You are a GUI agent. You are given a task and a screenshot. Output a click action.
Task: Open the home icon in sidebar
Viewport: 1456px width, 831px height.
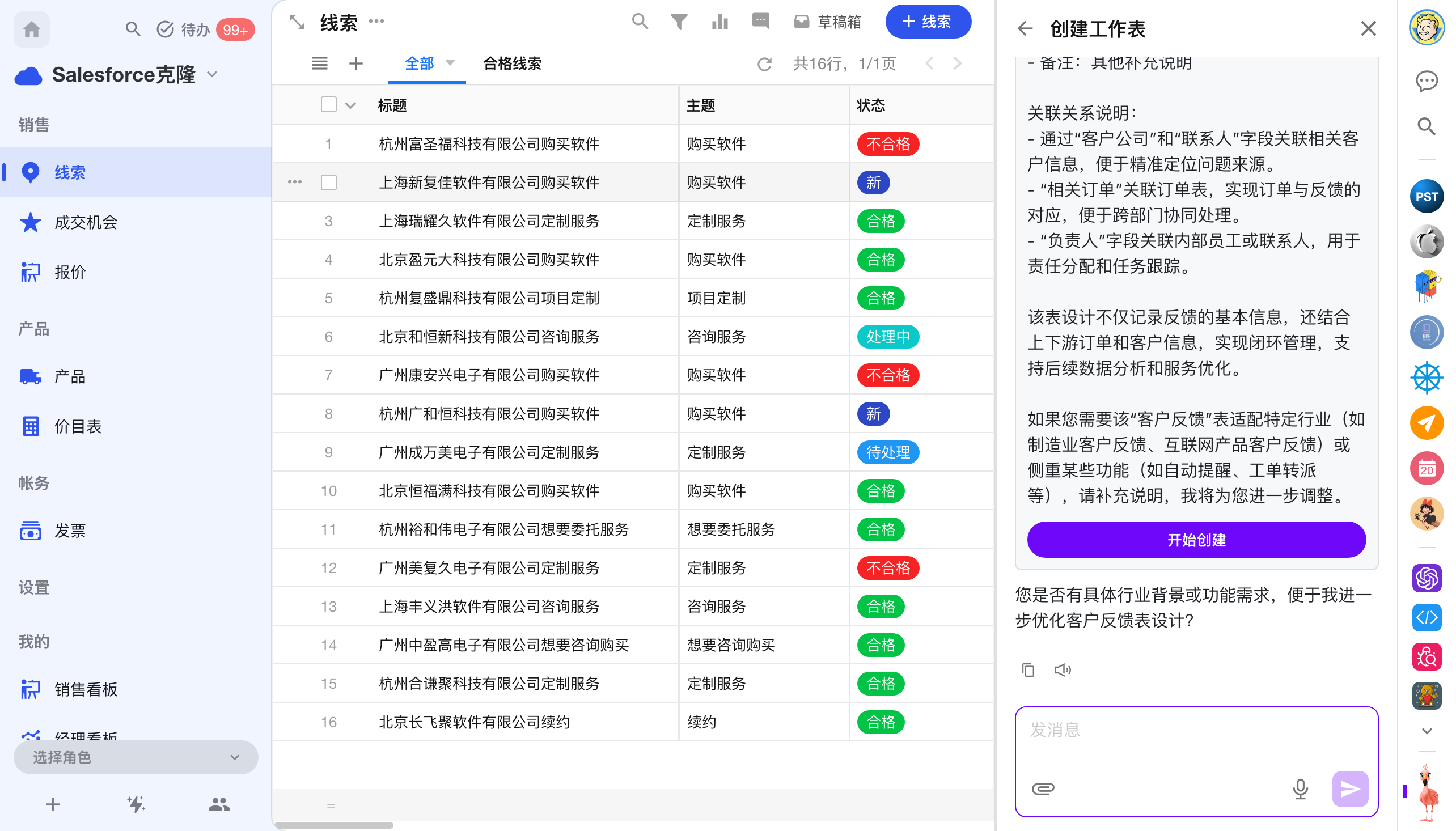coord(31,29)
